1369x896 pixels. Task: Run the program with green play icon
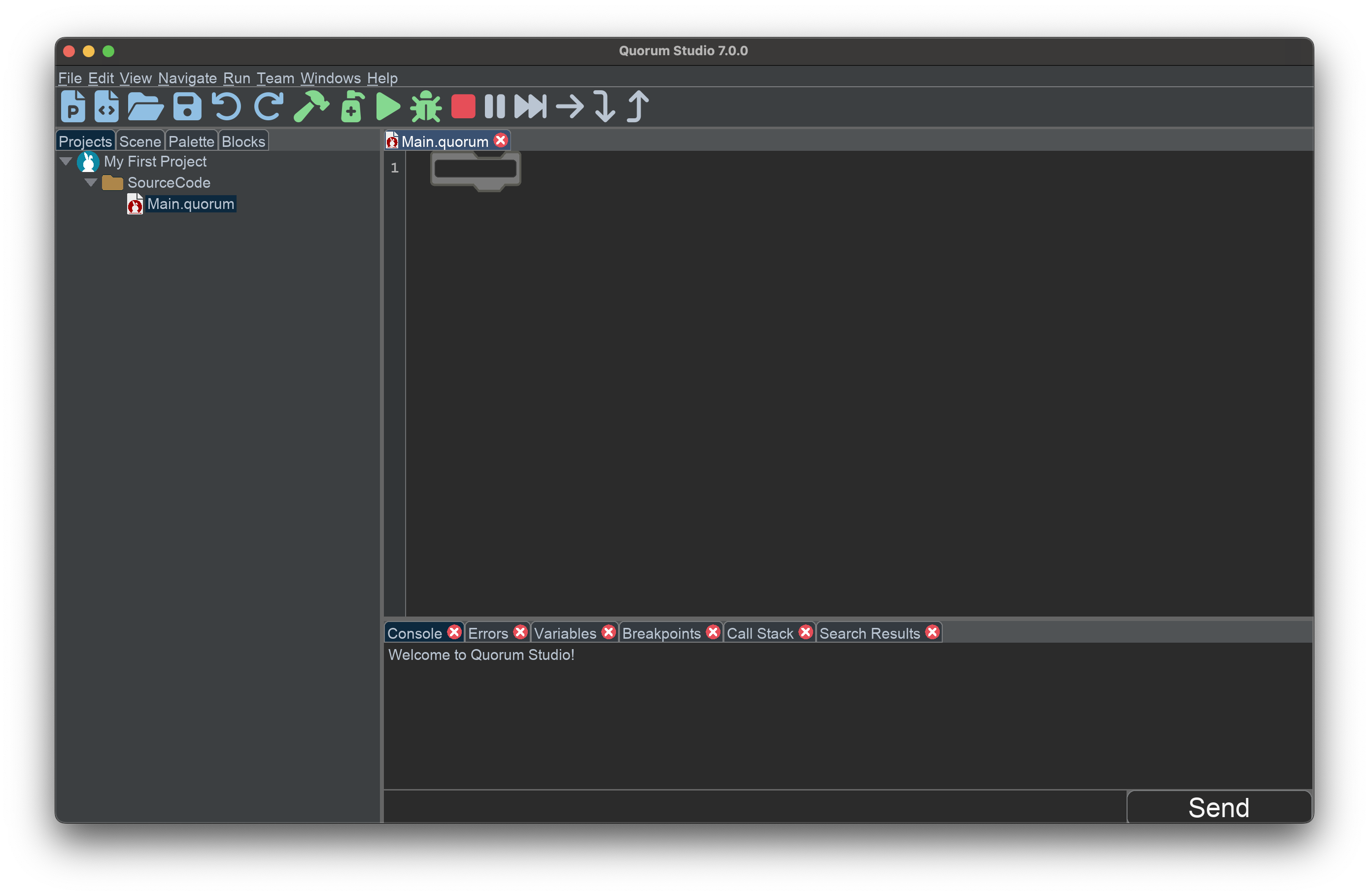click(x=388, y=106)
